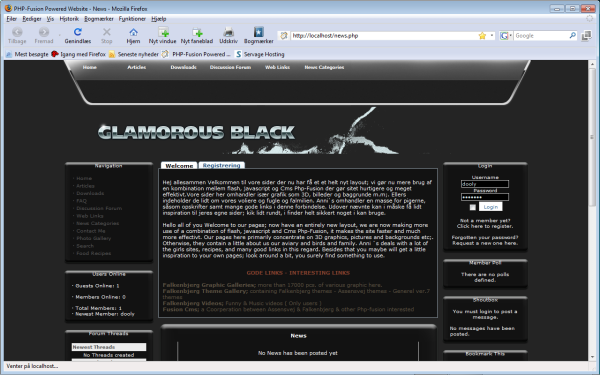Open Nyt vindue new window icon

point(163,32)
